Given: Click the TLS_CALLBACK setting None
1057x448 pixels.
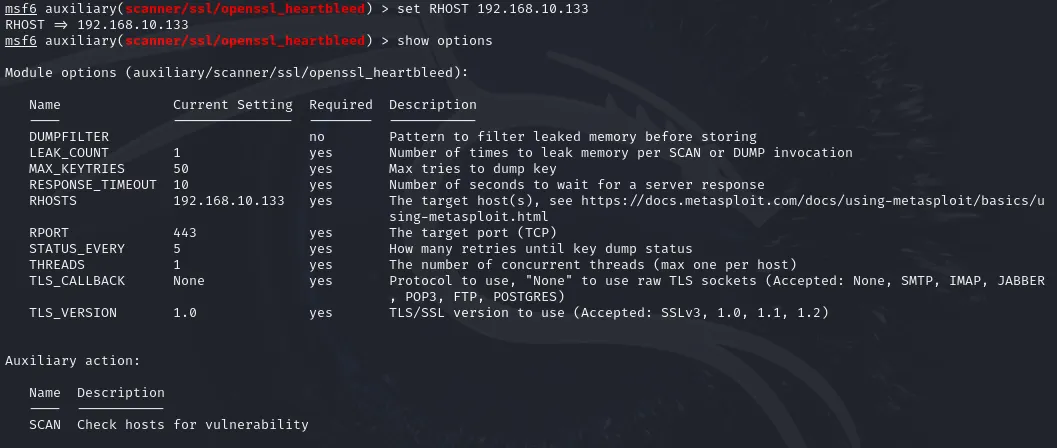Looking at the screenshot, I should [x=189, y=280].
